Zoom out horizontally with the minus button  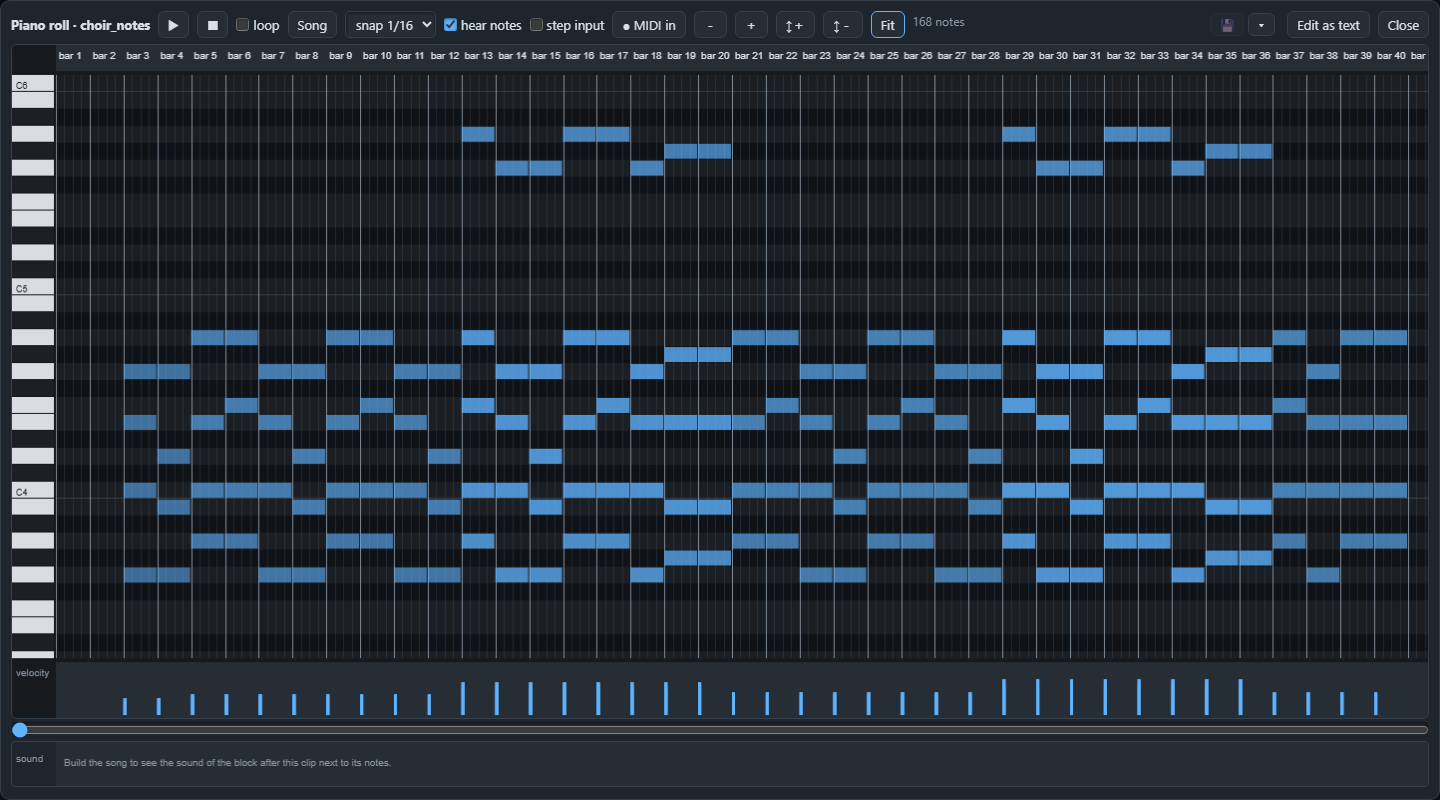pos(710,25)
